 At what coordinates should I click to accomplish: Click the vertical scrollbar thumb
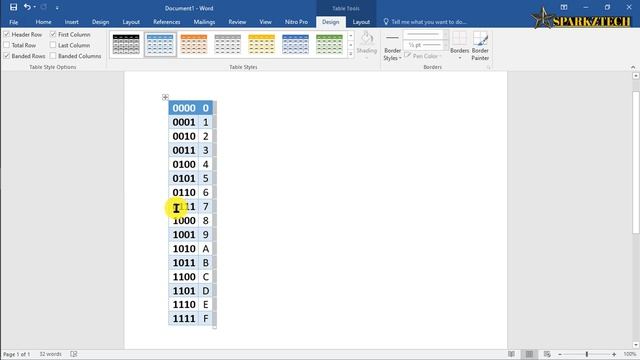(636, 162)
